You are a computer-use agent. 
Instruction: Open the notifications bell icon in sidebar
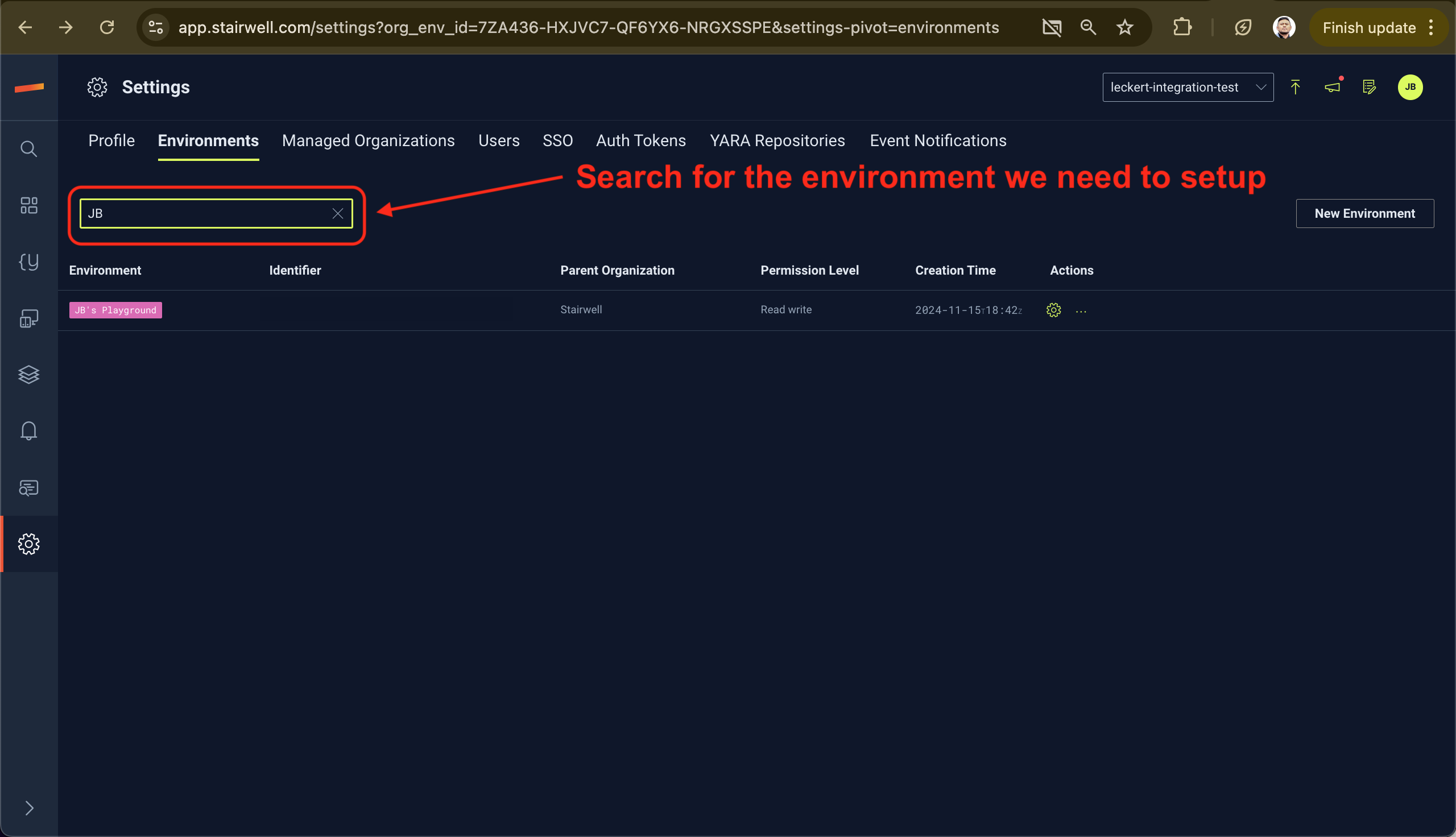tap(29, 430)
